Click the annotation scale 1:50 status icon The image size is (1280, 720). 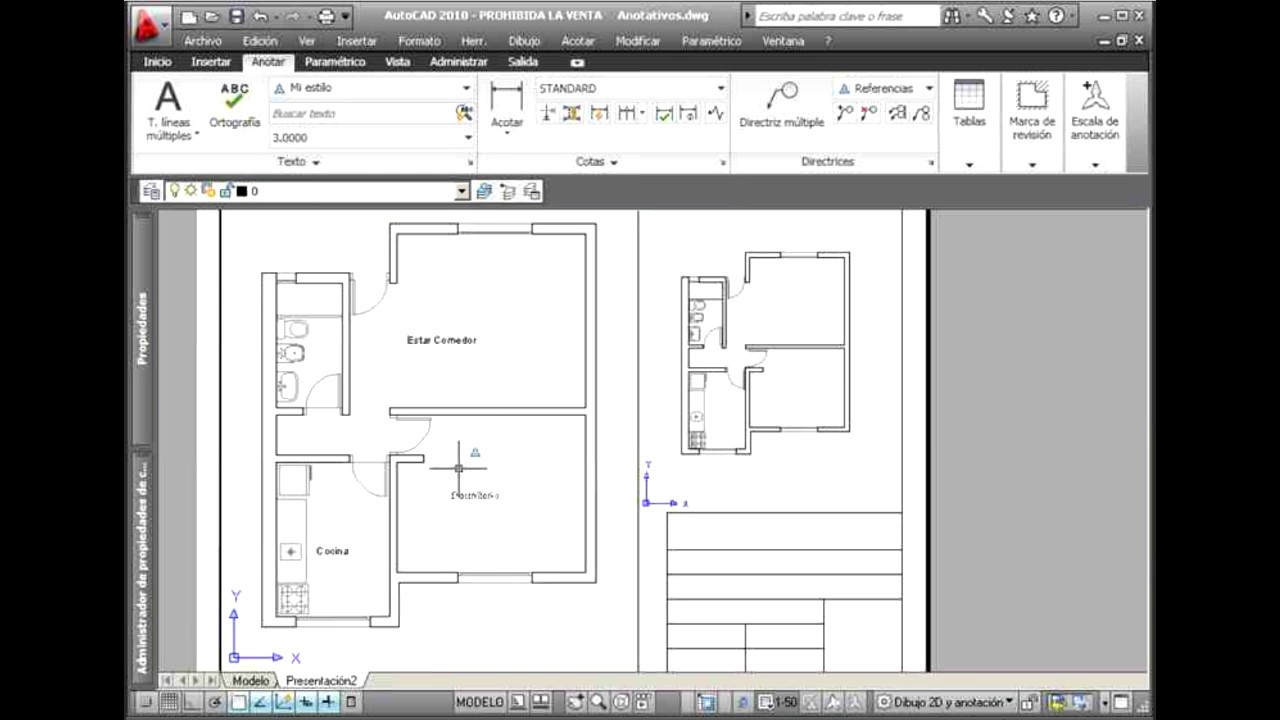click(x=777, y=702)
